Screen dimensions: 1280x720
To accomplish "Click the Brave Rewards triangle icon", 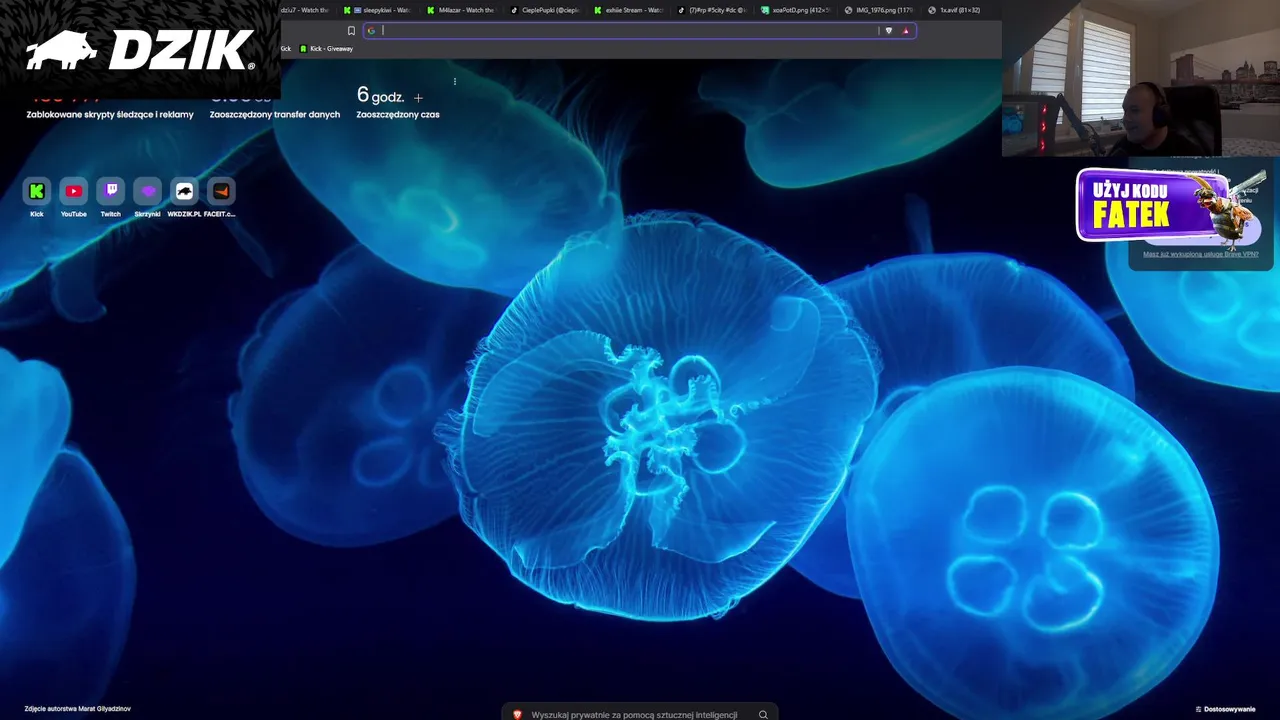I will [906, 30].
